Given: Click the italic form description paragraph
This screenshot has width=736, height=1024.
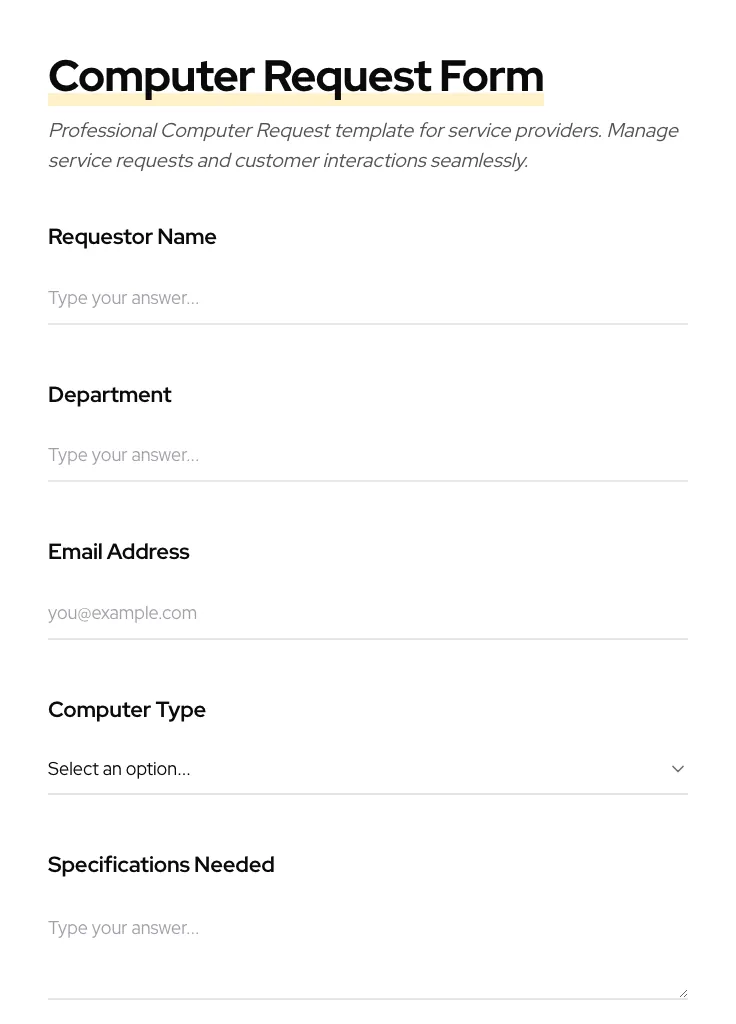Looking at the screenshot, I should [x=363, y=145].
